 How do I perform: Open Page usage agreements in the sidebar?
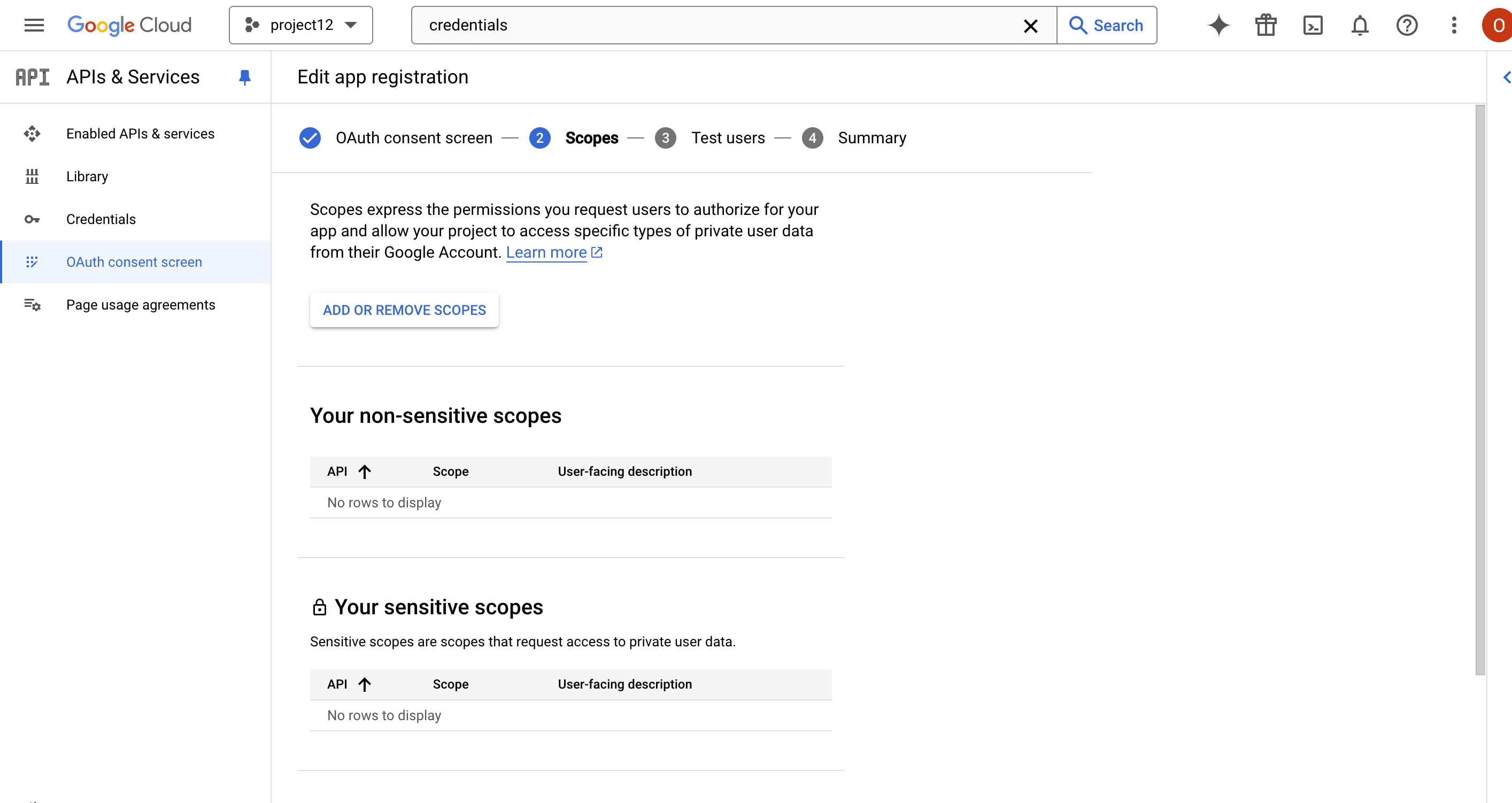click(136, 305)
